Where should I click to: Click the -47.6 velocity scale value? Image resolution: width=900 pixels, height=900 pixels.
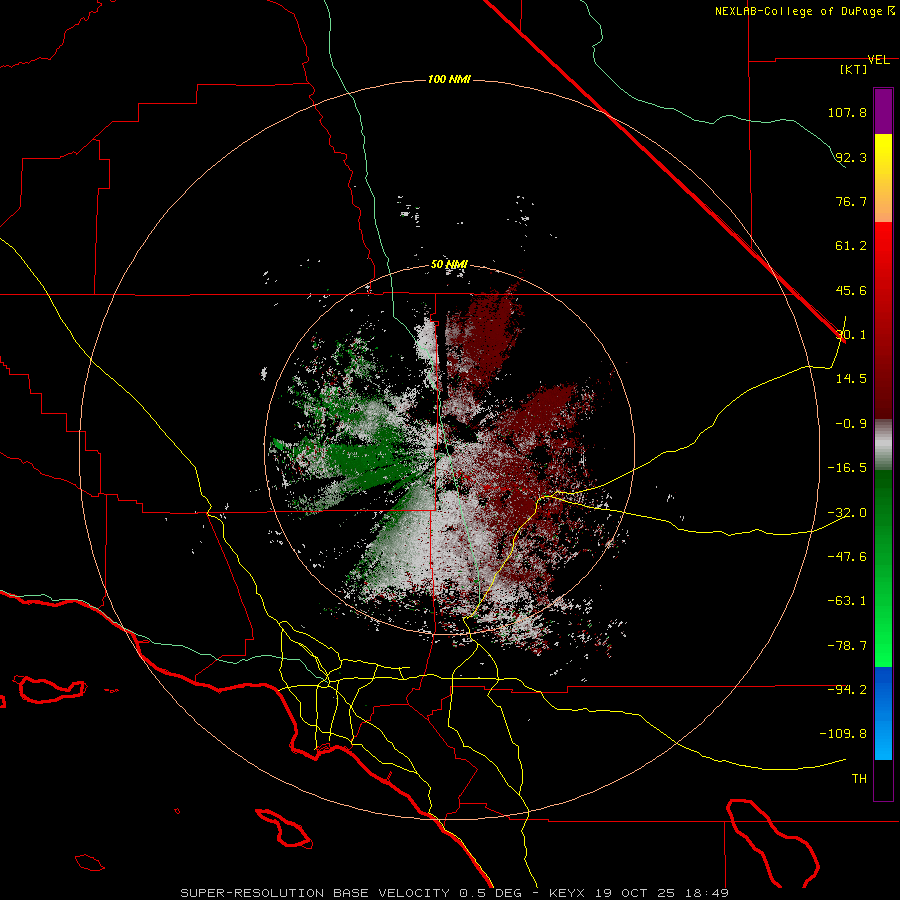click(847, 556)
